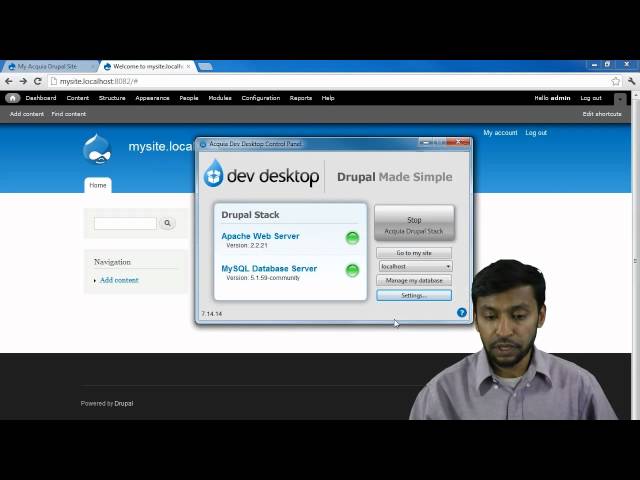Click the Apache Web Server green status light
This screenshot has height=480, width=640.
pos(352,238)
